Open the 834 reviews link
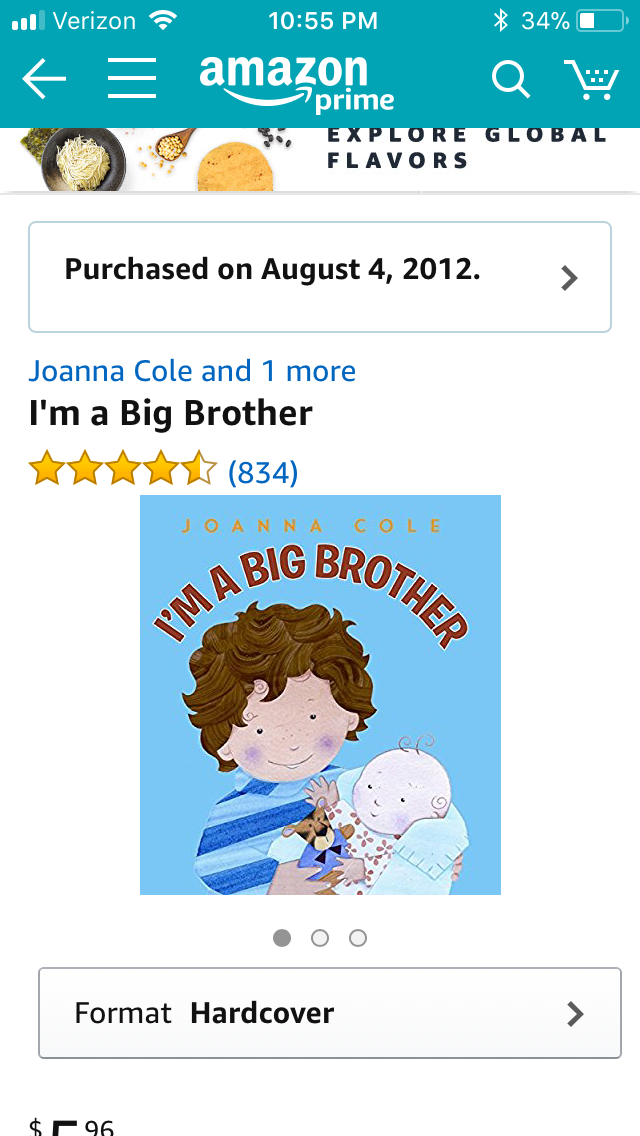This screenshot has height=1136, width=640. 262,472
